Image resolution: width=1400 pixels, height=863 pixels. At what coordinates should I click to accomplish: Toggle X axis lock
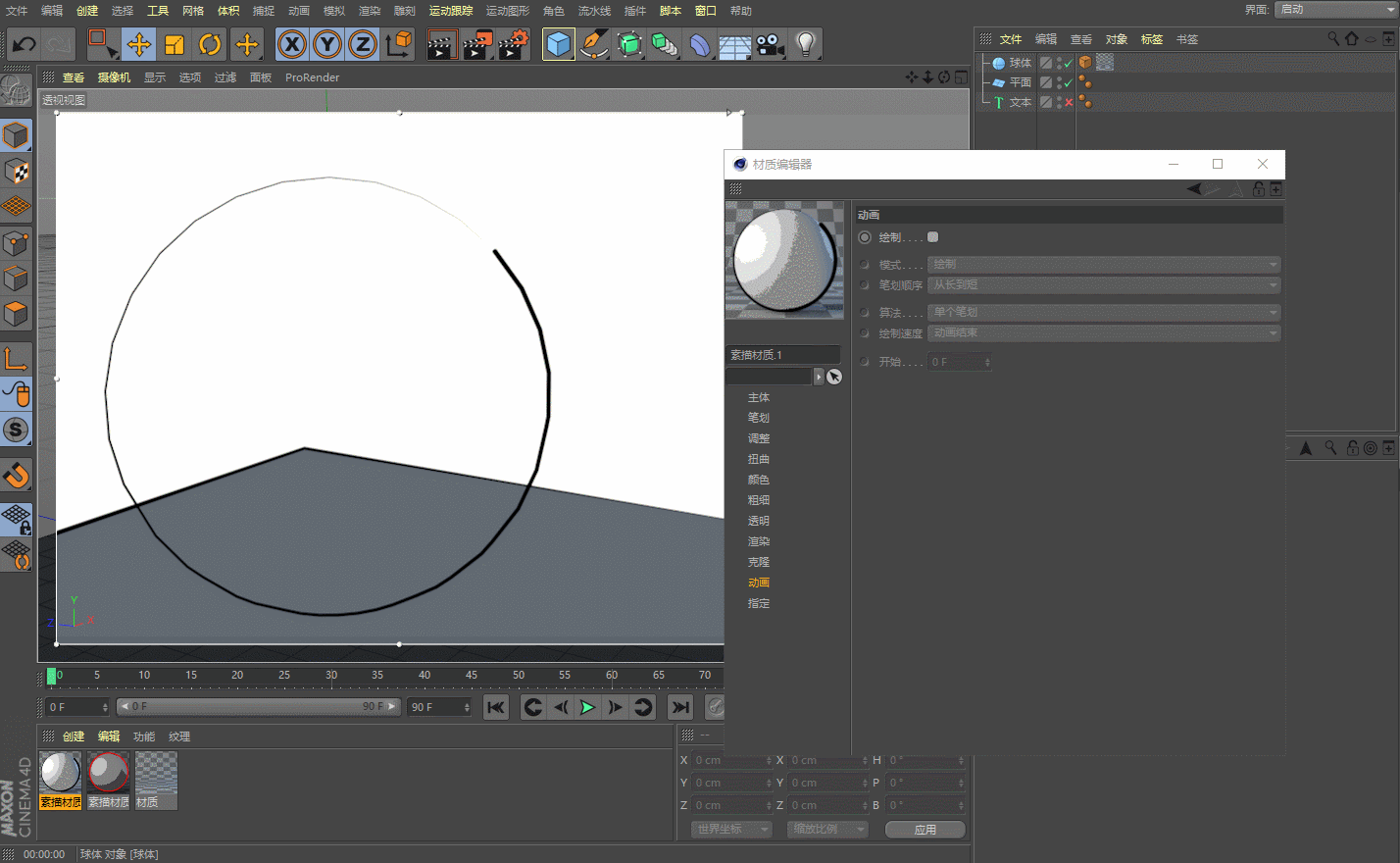(x=291, y=45)
